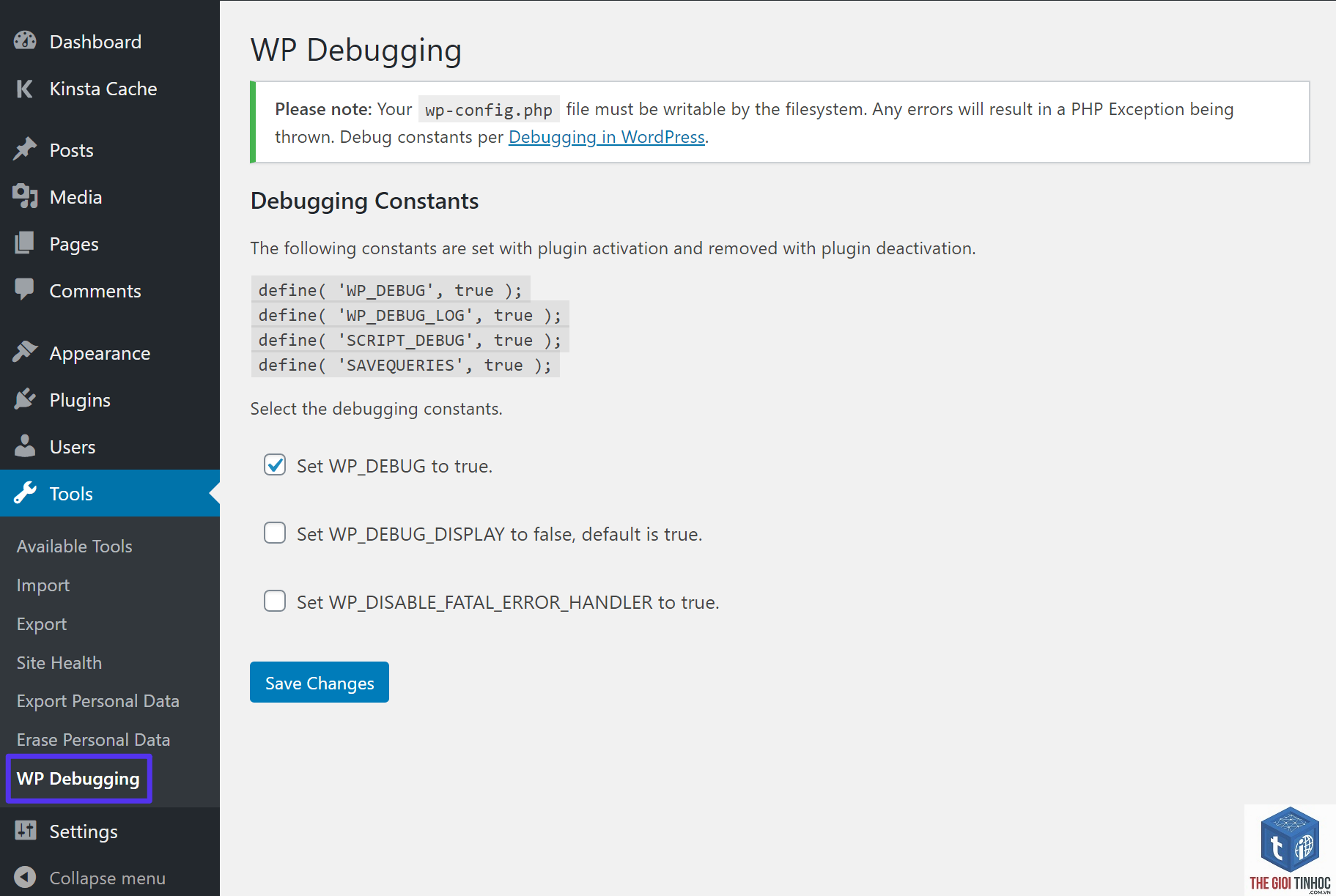Click the Users person icon

click(x=25, y=446)
